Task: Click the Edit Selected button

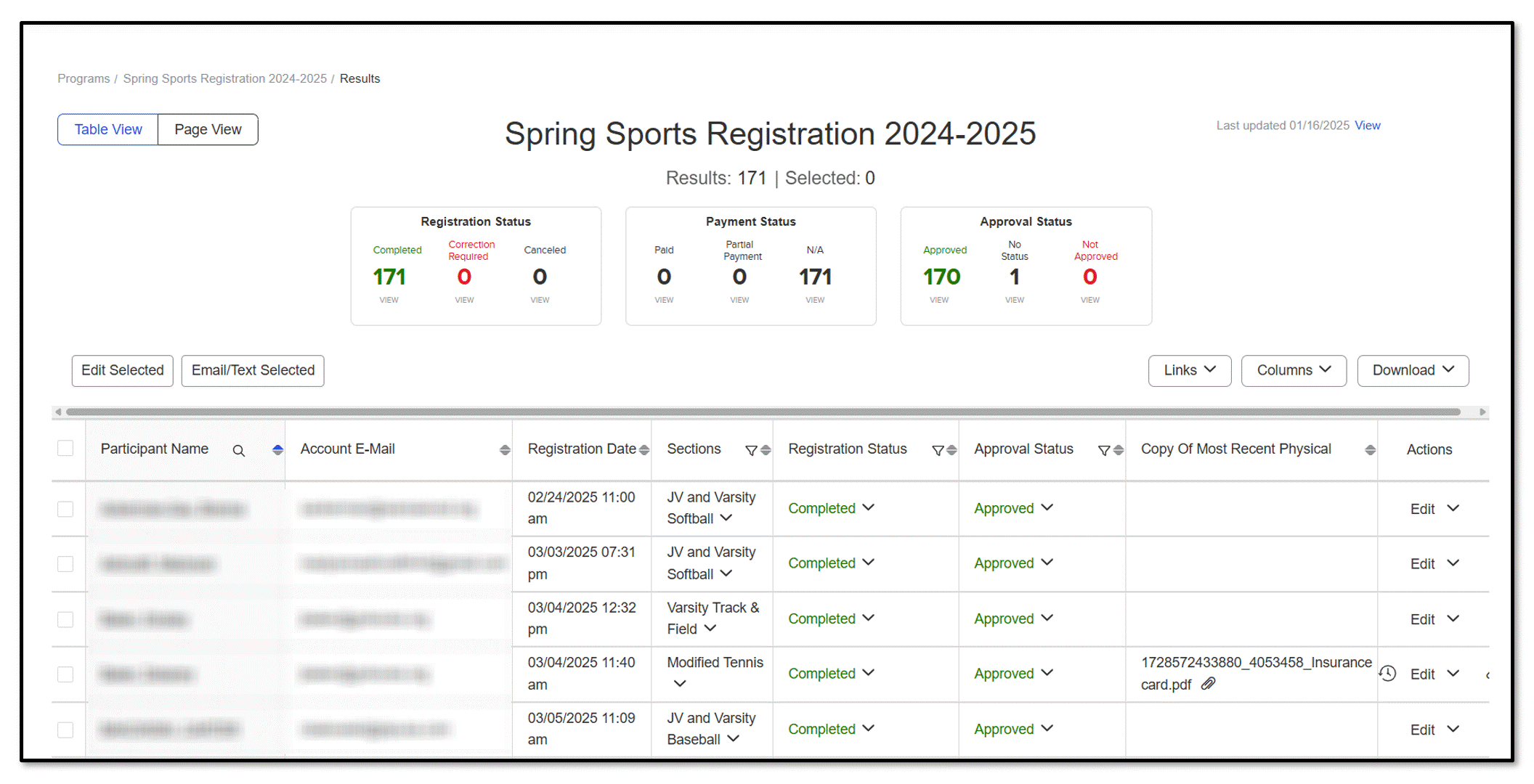Action: point(121,370)
